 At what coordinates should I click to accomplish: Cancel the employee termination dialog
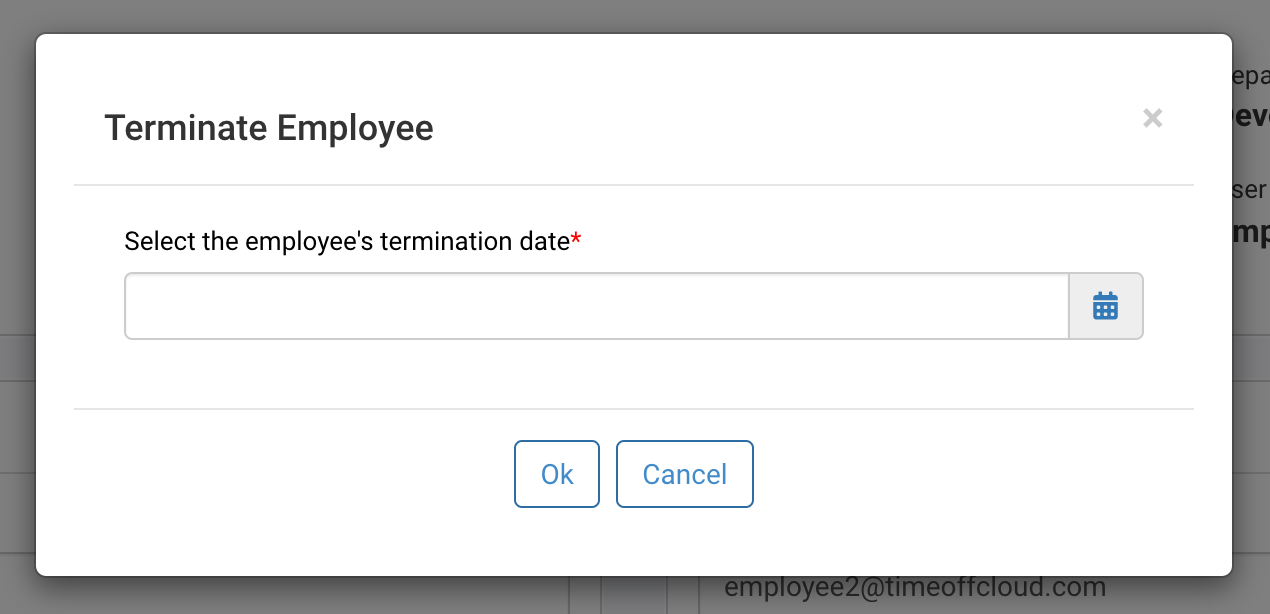(x=684, y=474)
